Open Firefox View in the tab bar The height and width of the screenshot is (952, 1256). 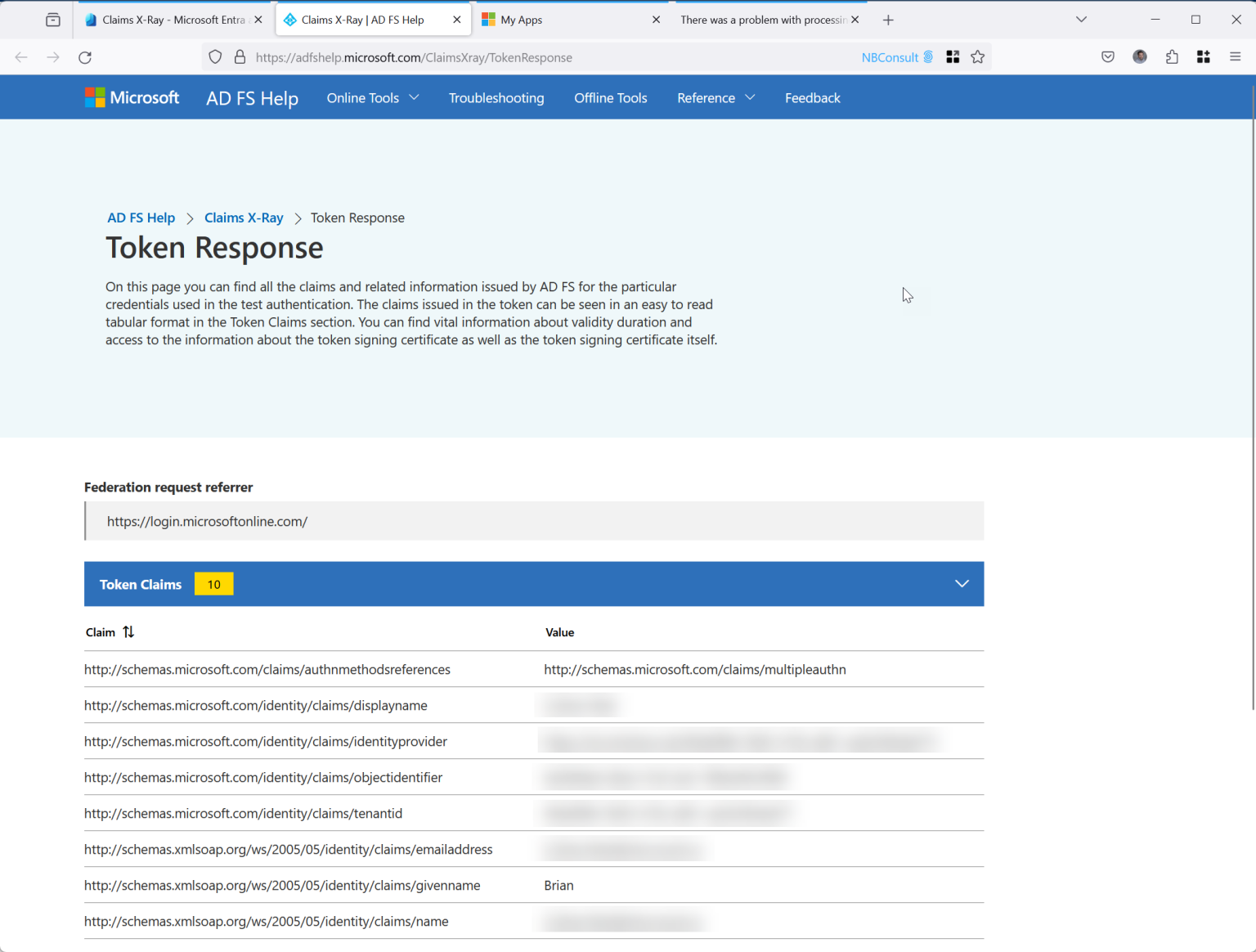pos(52,19)
